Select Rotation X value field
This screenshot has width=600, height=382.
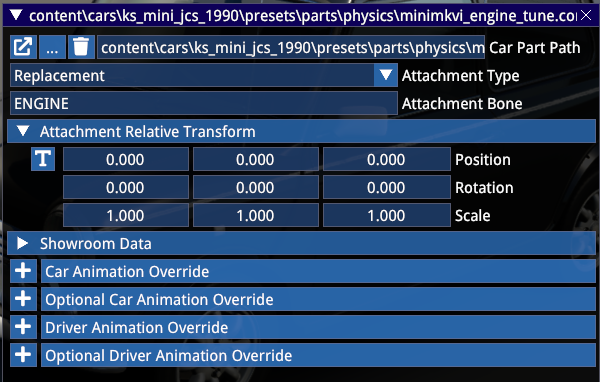[126, 187]
